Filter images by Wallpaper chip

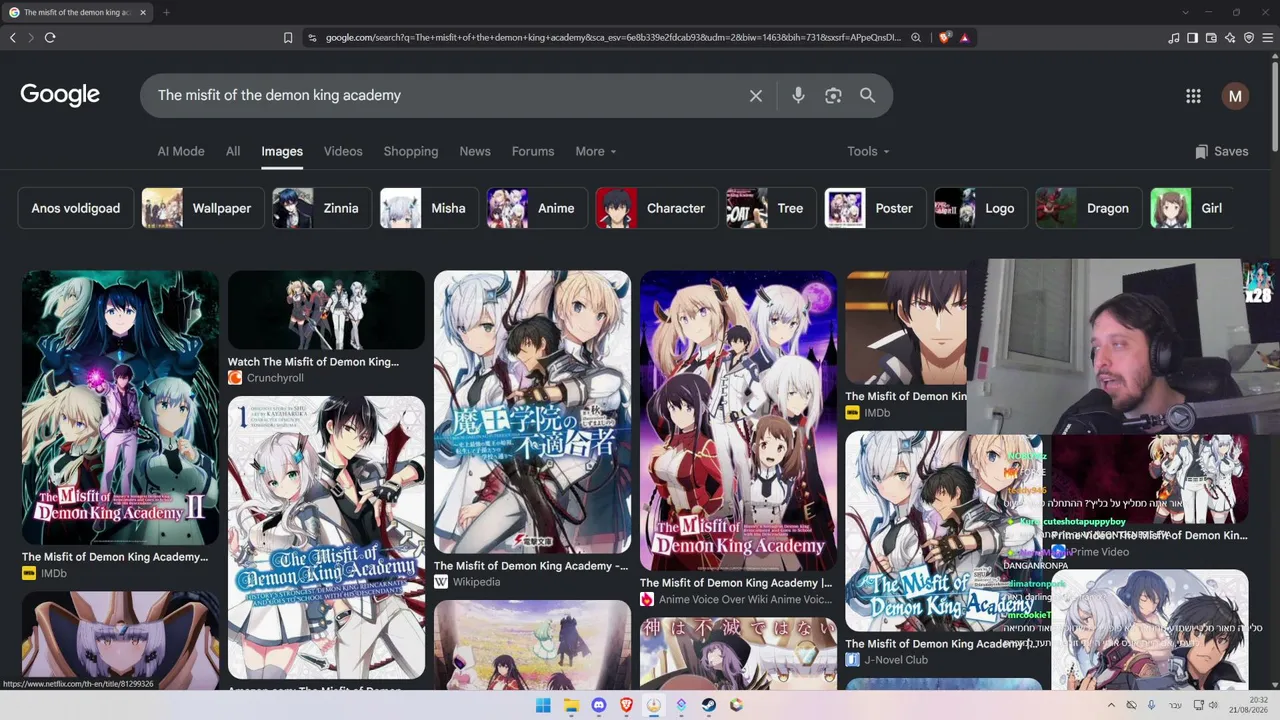tap(203, 208)
